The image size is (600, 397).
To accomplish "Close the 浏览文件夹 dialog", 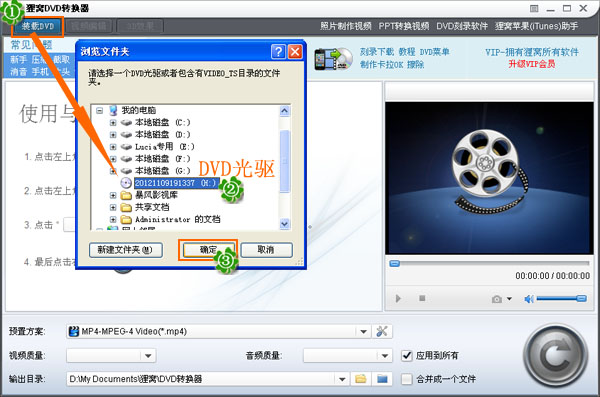I will [x=295, y=51].
